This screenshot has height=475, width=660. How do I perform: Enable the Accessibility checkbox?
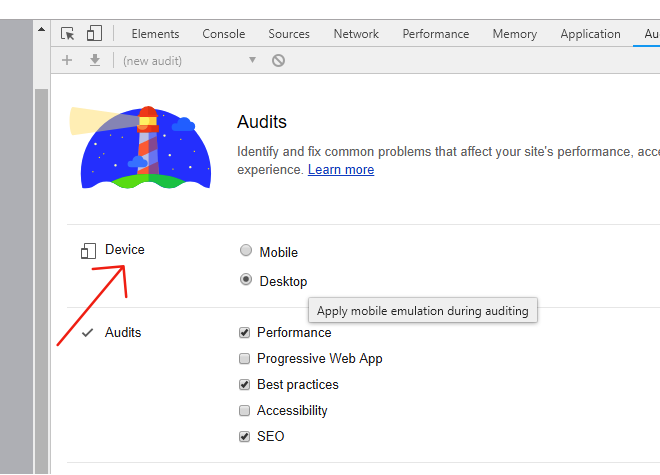point(245,411)
